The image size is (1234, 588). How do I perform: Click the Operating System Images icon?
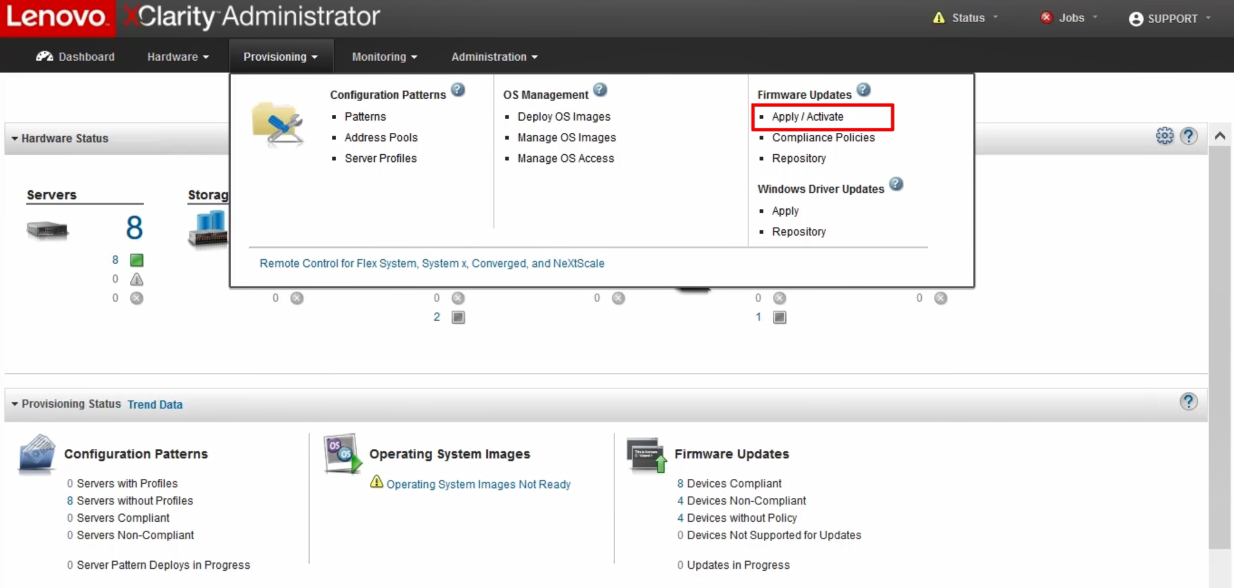343,454
